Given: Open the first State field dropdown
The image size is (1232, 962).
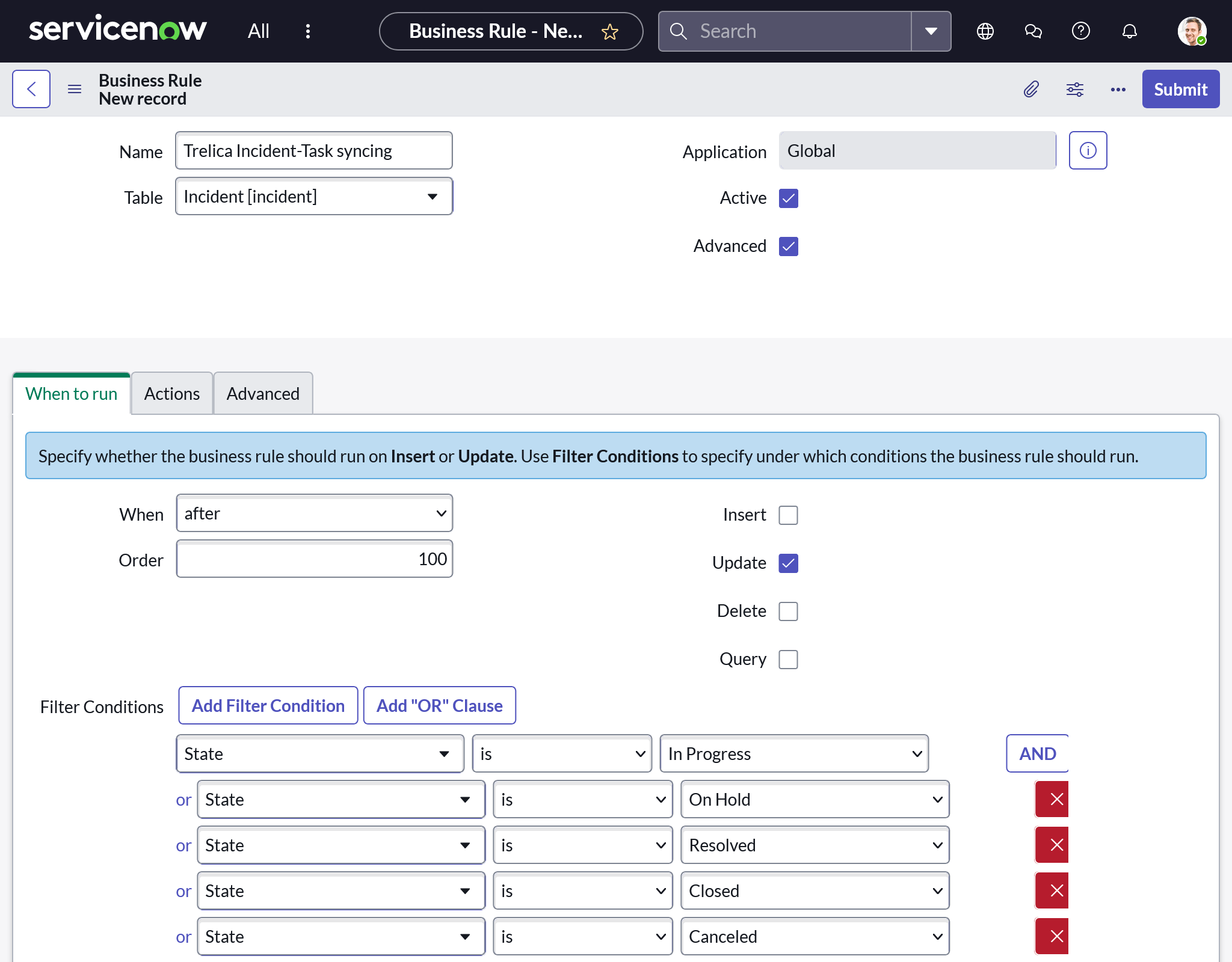Looking at the screenshot, I should [x=320, y=753].
